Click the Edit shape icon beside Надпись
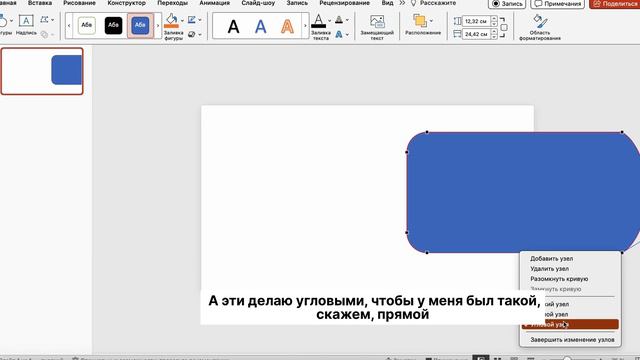640x360 pixels. pyautogui.click(x=44, y=20)
